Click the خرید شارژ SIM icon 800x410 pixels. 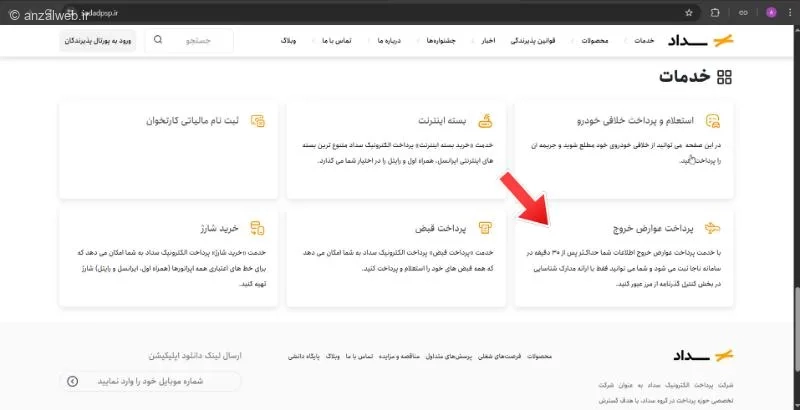pyautogui.click(x=258, y=228)
